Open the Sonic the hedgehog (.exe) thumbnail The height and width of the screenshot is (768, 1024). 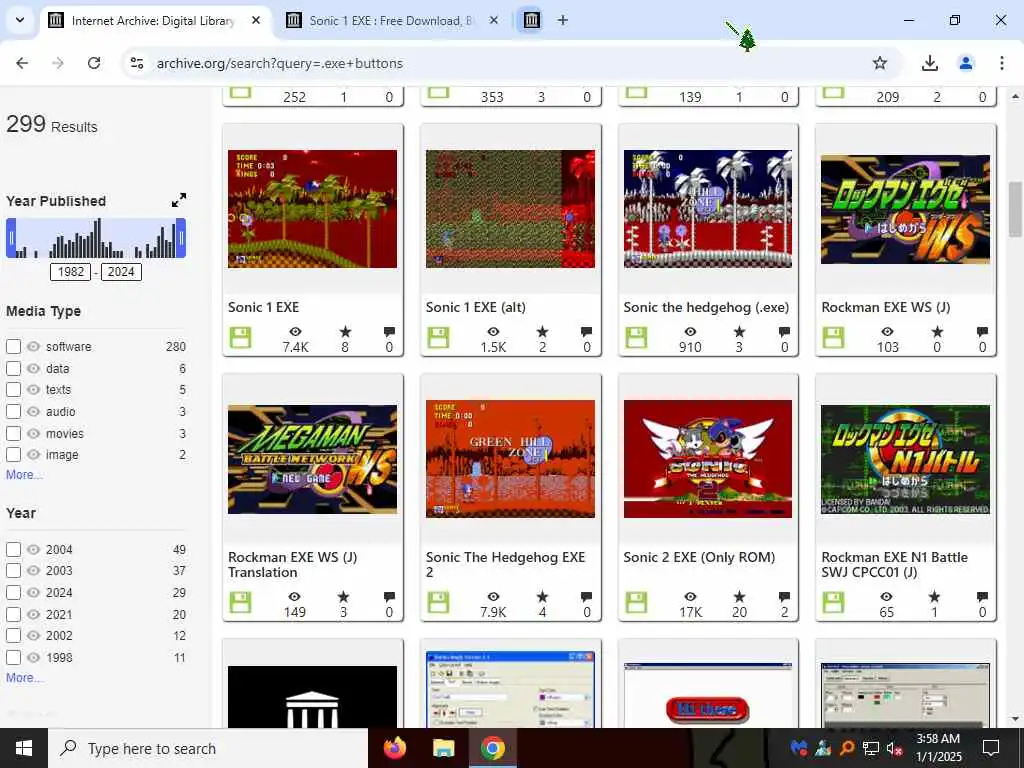coord(708,209)
